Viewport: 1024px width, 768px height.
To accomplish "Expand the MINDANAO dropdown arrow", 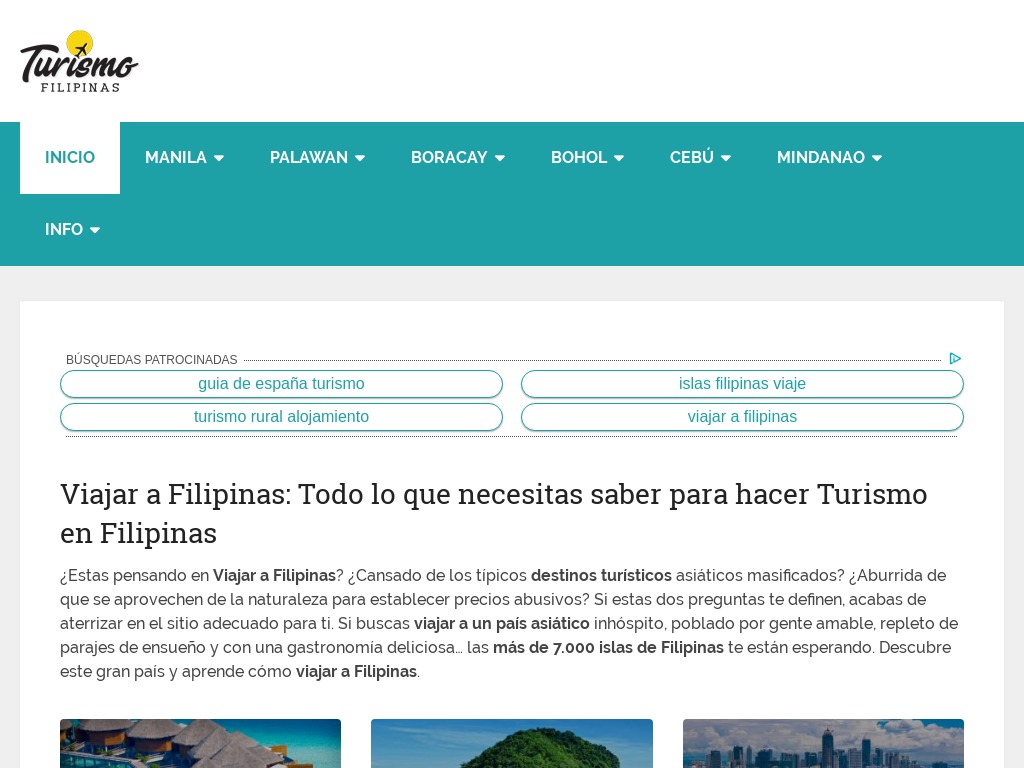I will pyautogui.click(x=877, y=158).
